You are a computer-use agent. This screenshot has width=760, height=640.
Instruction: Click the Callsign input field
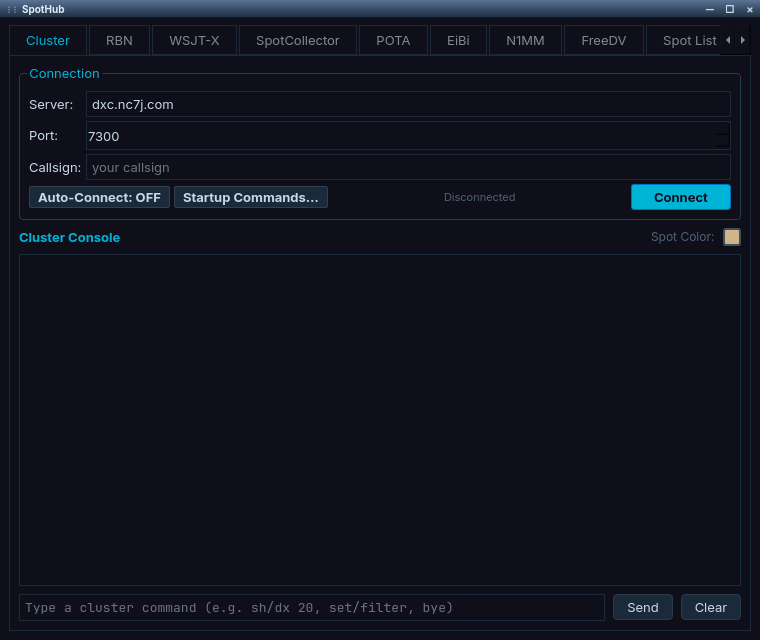pyautogui.click(x=408, y=167)
